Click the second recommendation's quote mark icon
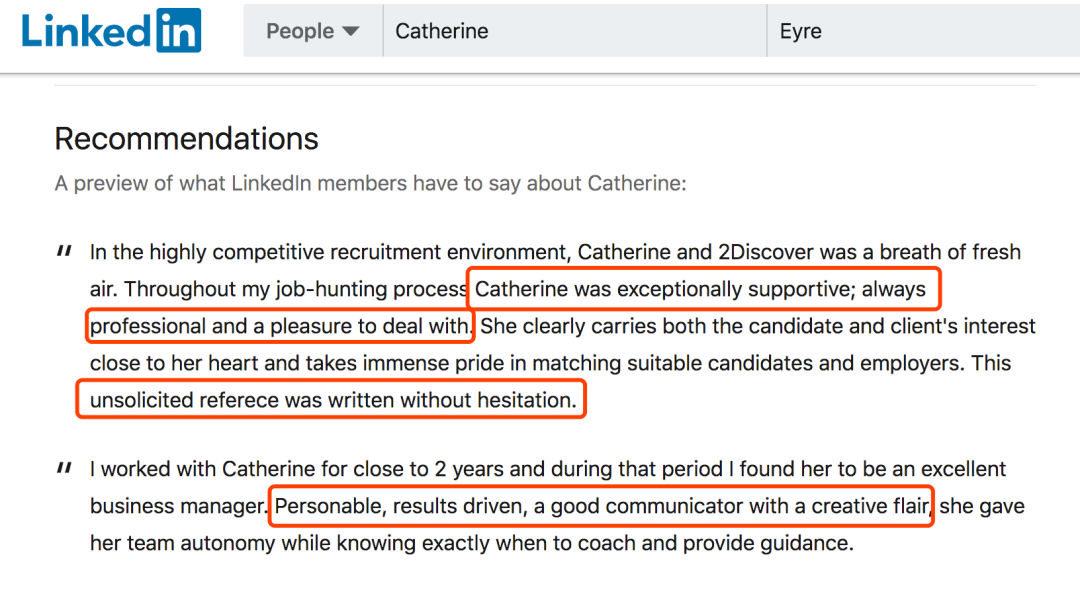1080x590 pixels. (64, 468)
